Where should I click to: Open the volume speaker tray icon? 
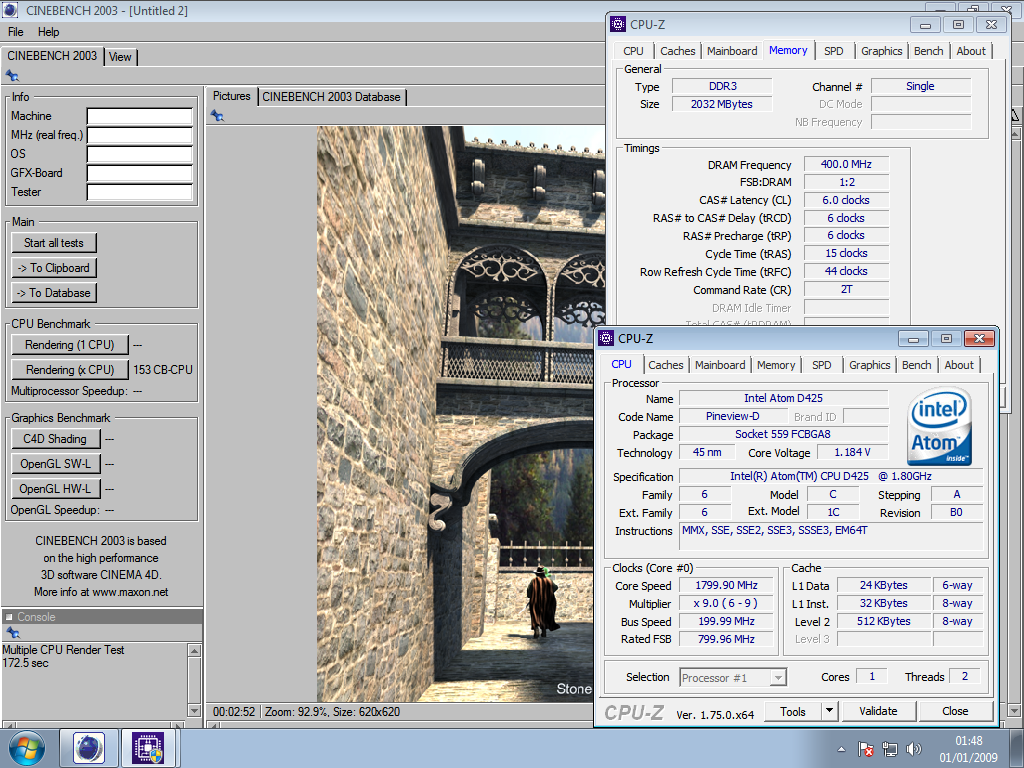point(914,749)
